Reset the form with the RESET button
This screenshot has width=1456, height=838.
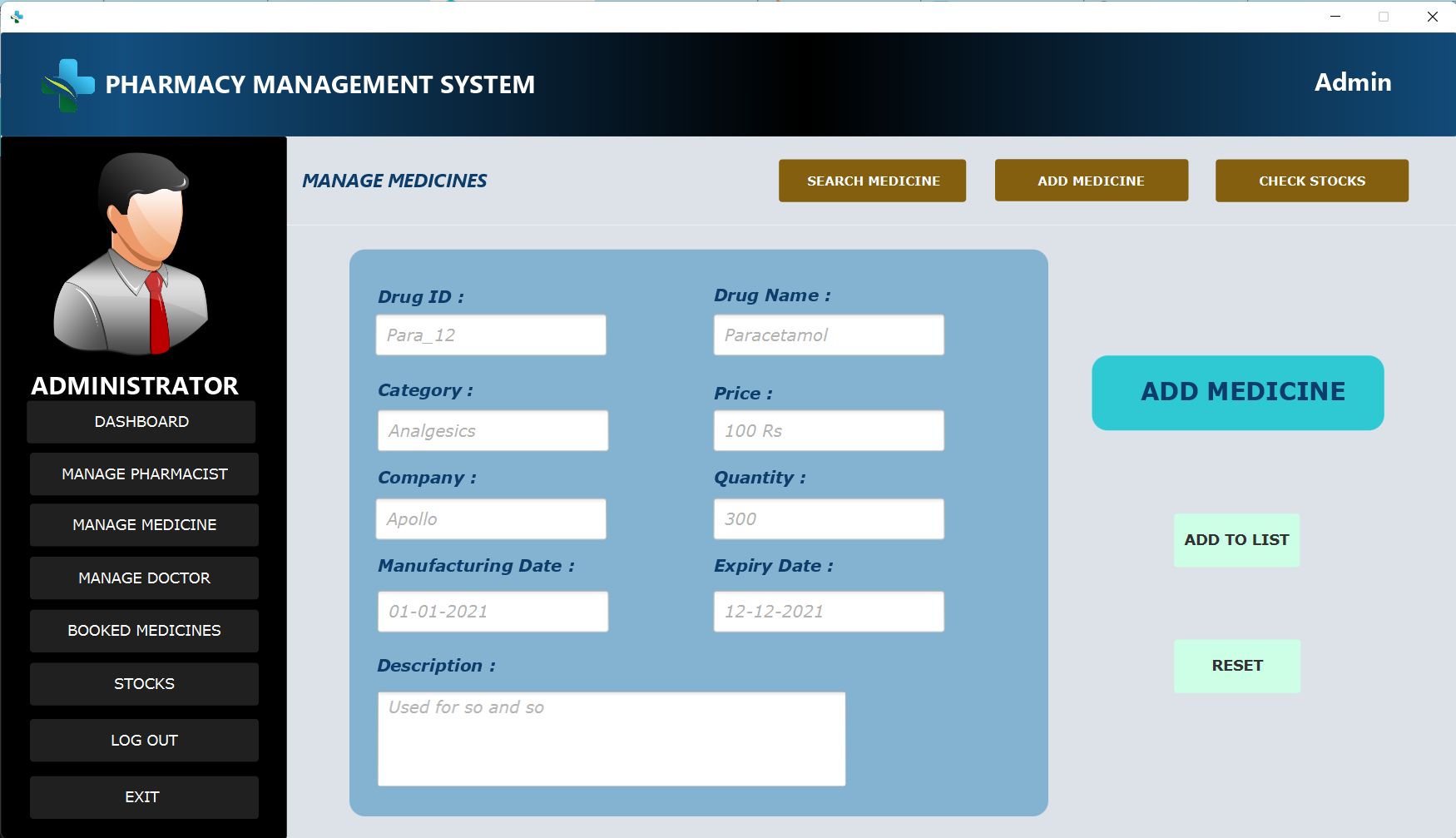[1237, 666]
